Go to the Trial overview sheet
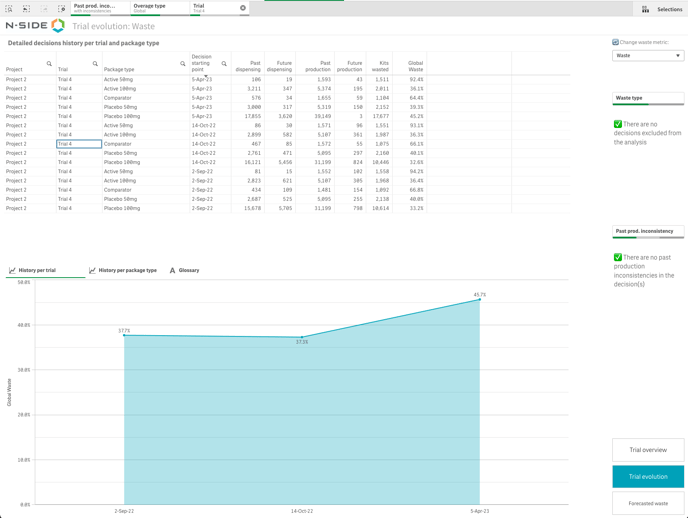This screenshot has height=518, width=688. [648, 450]
